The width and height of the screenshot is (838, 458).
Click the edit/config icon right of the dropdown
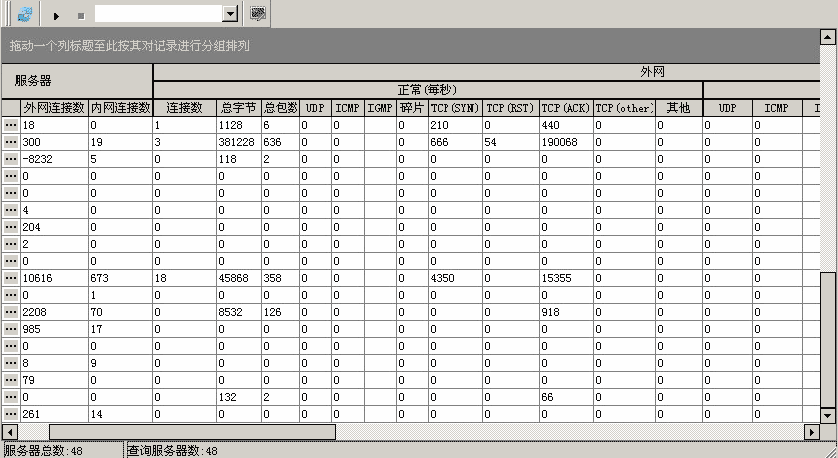coord(258,14)
